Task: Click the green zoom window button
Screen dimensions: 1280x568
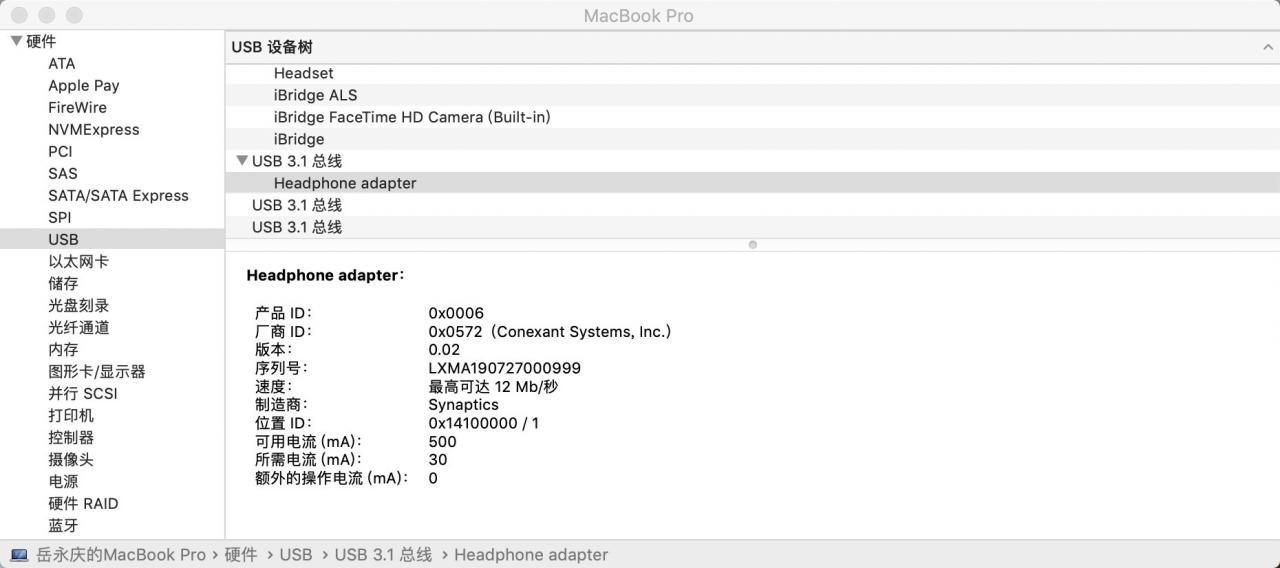Action: [74, 16]
